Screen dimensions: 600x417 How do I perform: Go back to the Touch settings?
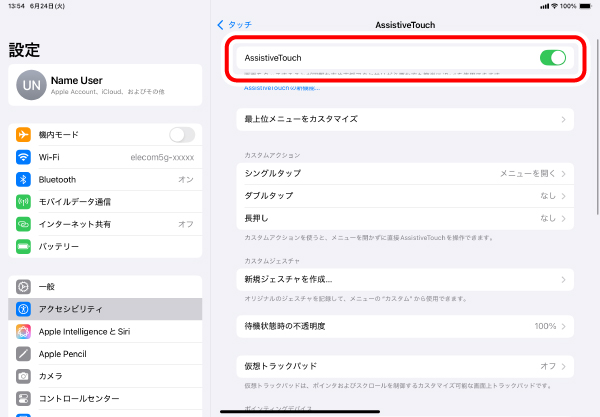pyautogui.click(x=235, y=23)
